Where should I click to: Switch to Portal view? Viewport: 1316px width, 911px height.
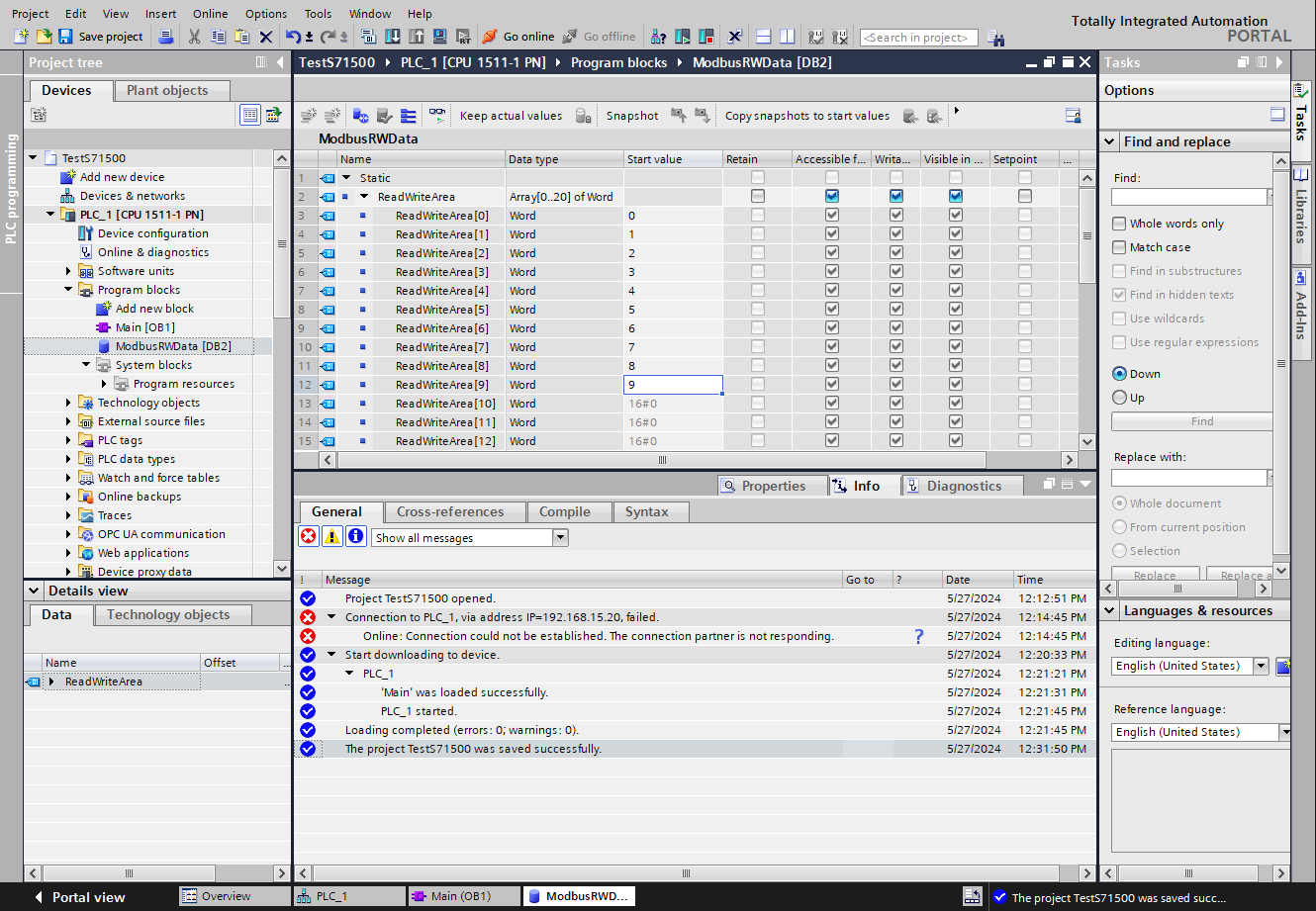(x=79, y=897)
